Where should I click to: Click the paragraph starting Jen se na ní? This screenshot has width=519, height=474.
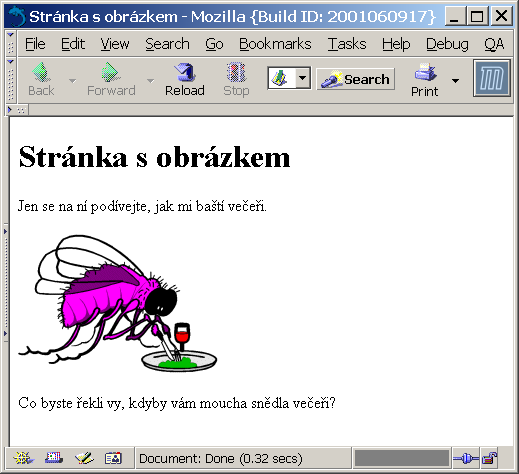142,206
